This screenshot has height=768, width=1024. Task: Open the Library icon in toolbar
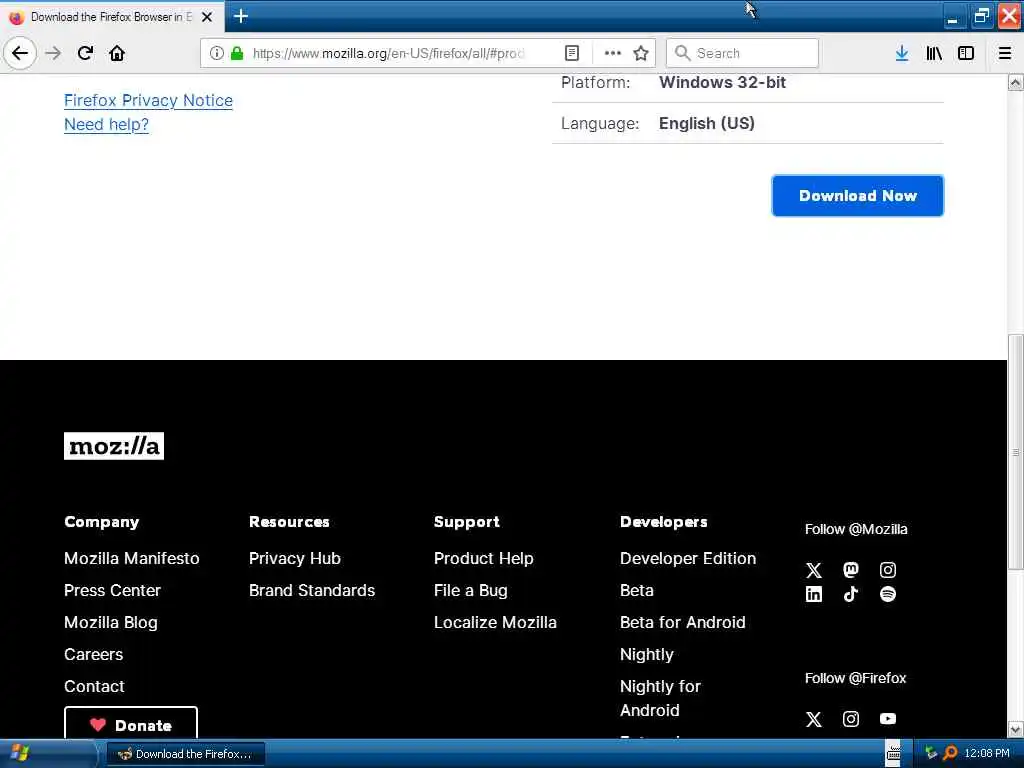pos(934,53)
